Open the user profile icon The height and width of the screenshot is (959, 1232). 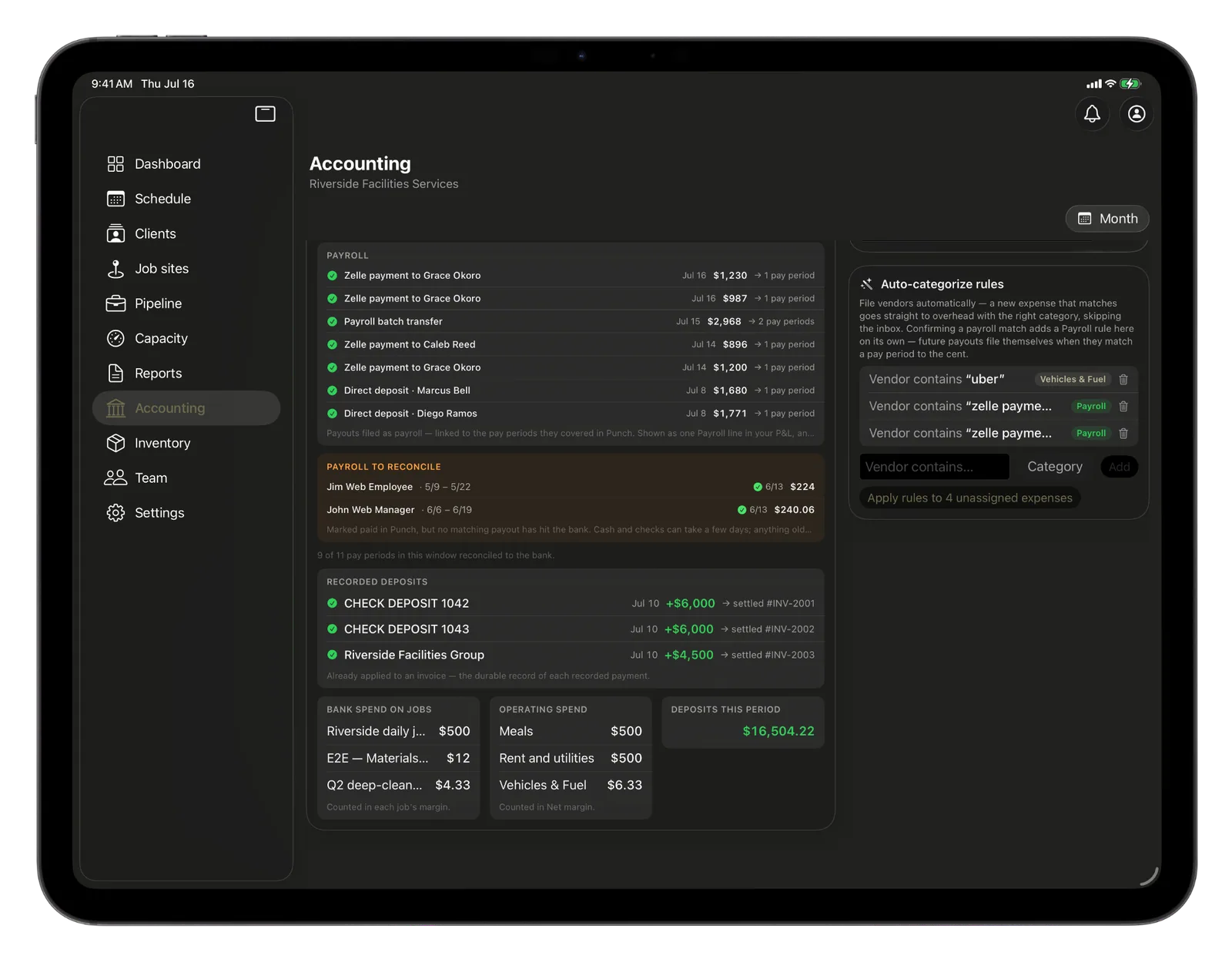(x=1137, y=114)
